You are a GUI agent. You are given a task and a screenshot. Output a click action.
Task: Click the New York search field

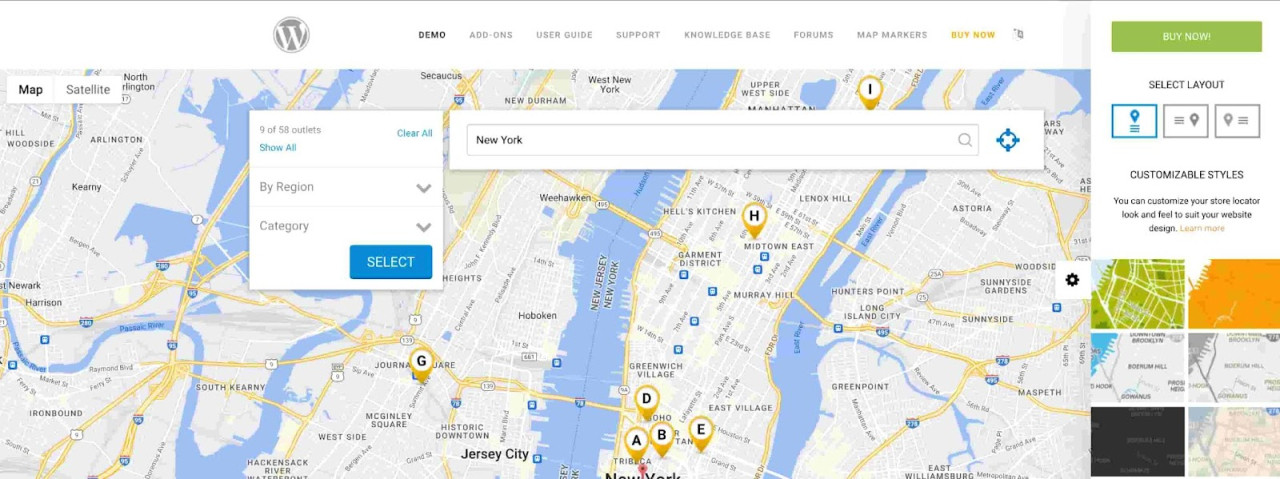(710, 140)
